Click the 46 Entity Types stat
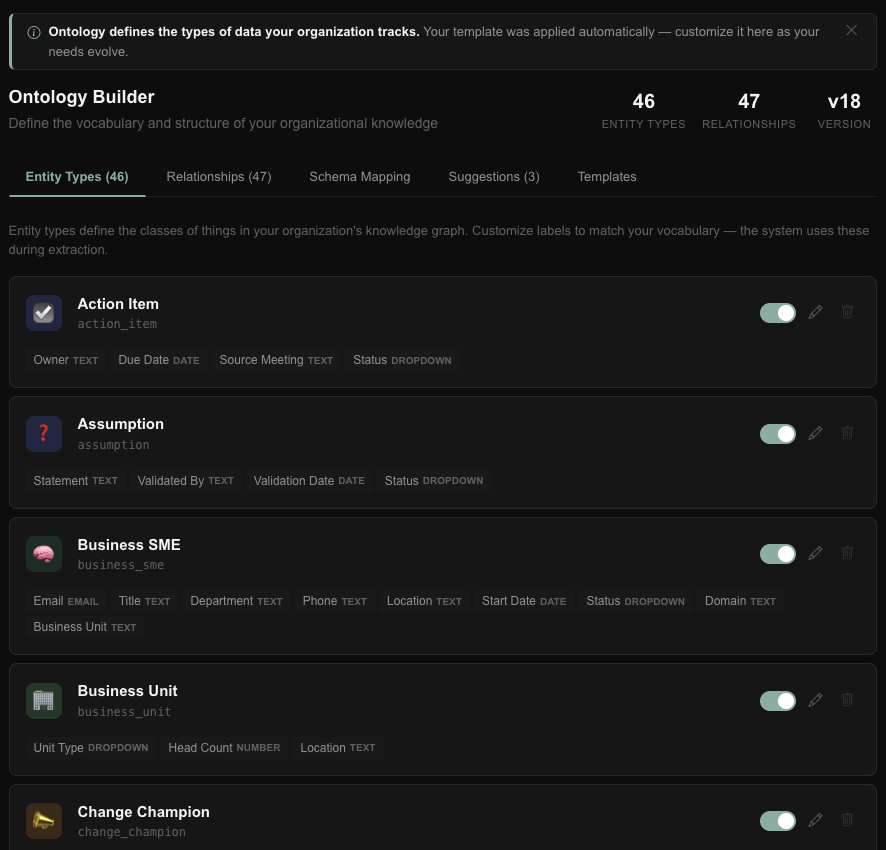886x850 pixels. pyautogui.click(x=643, y=111)
